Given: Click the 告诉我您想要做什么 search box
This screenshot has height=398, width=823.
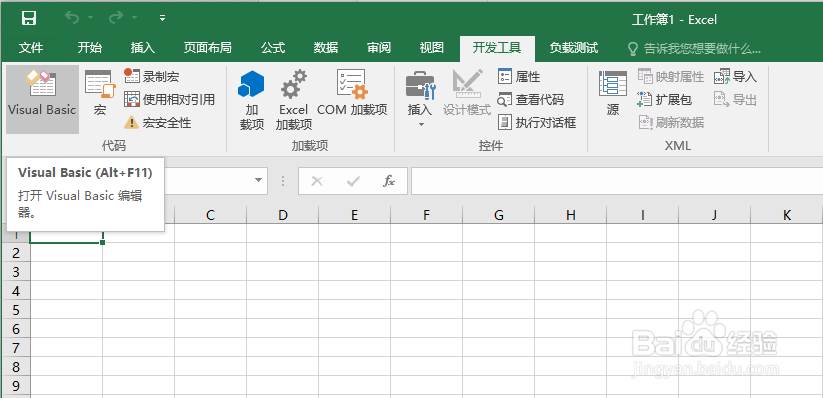Looking at the screenshot, I should tap(694, 49).
